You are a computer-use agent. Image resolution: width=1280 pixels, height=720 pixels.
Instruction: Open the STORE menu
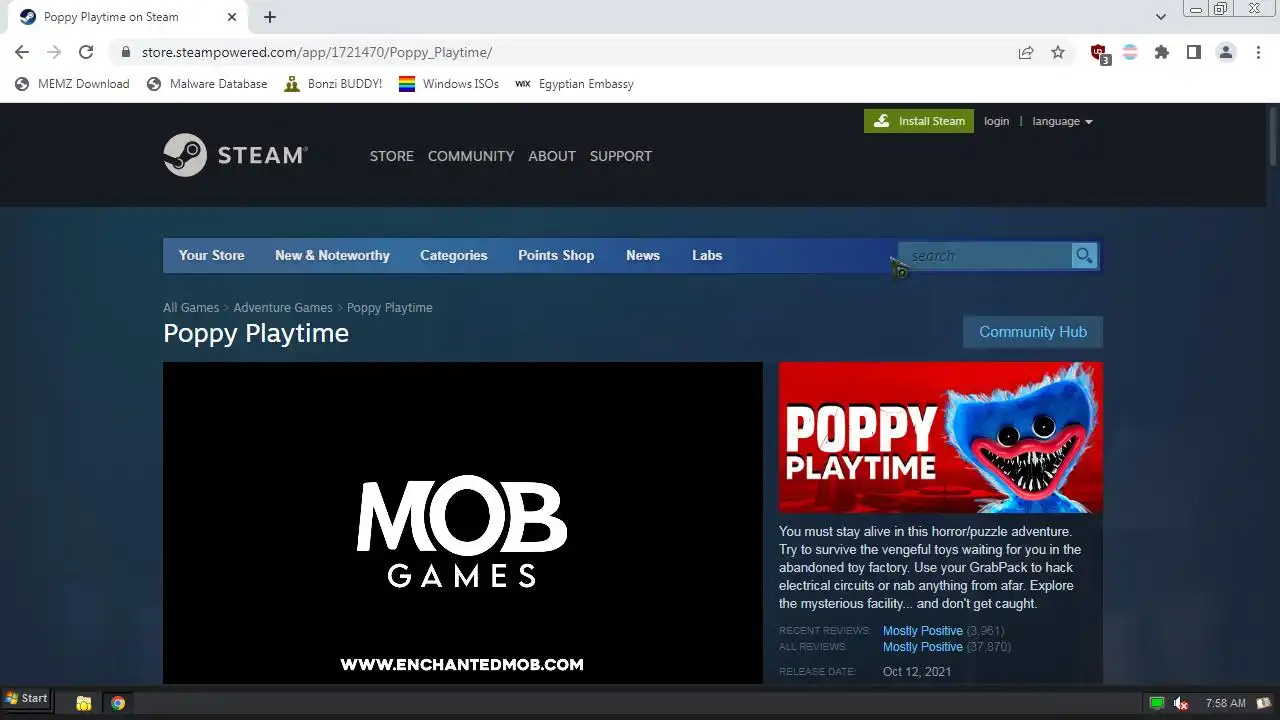click(x=392, y=156)
